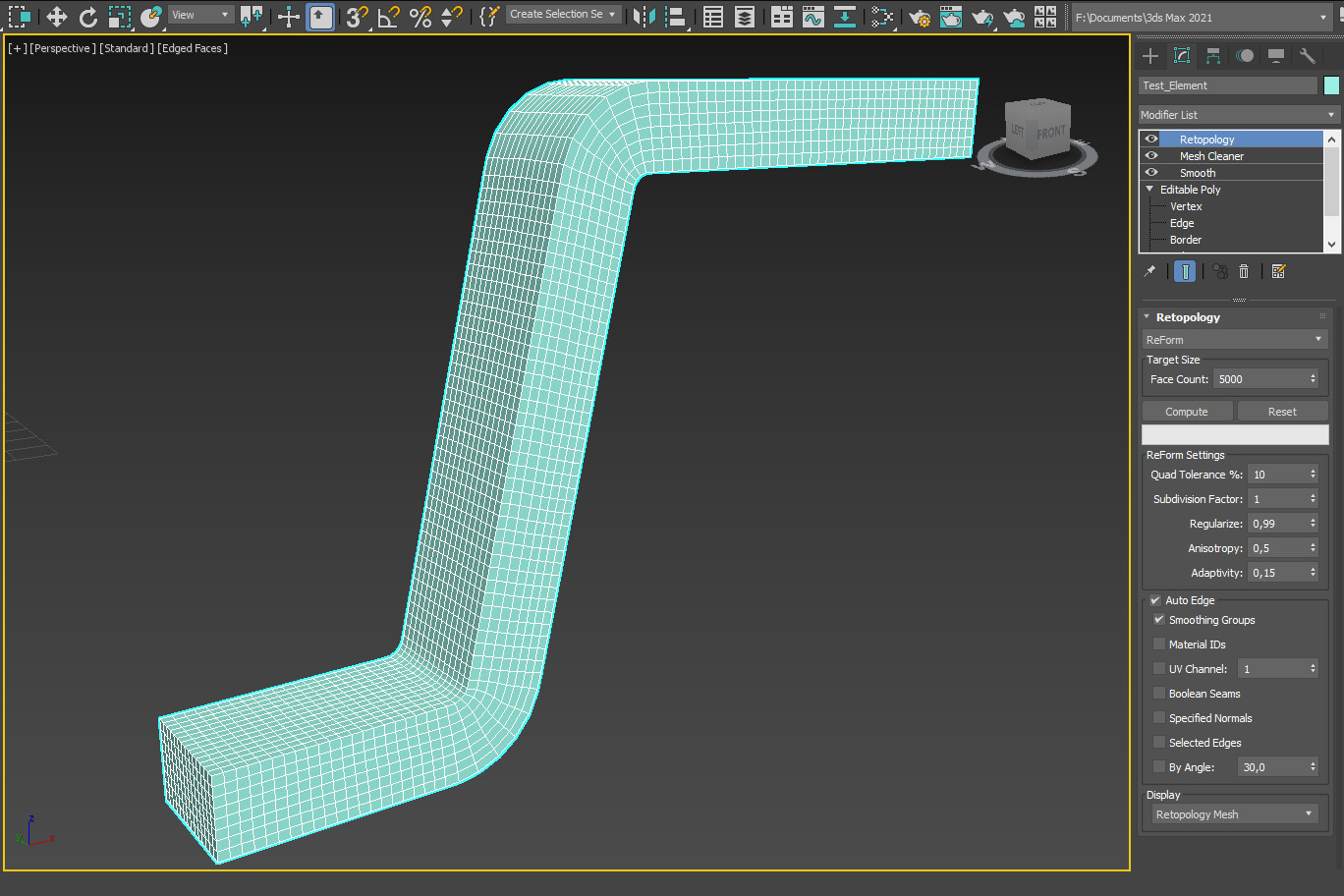Switch to the Hierarchy panel tab

coord(1213,56)
